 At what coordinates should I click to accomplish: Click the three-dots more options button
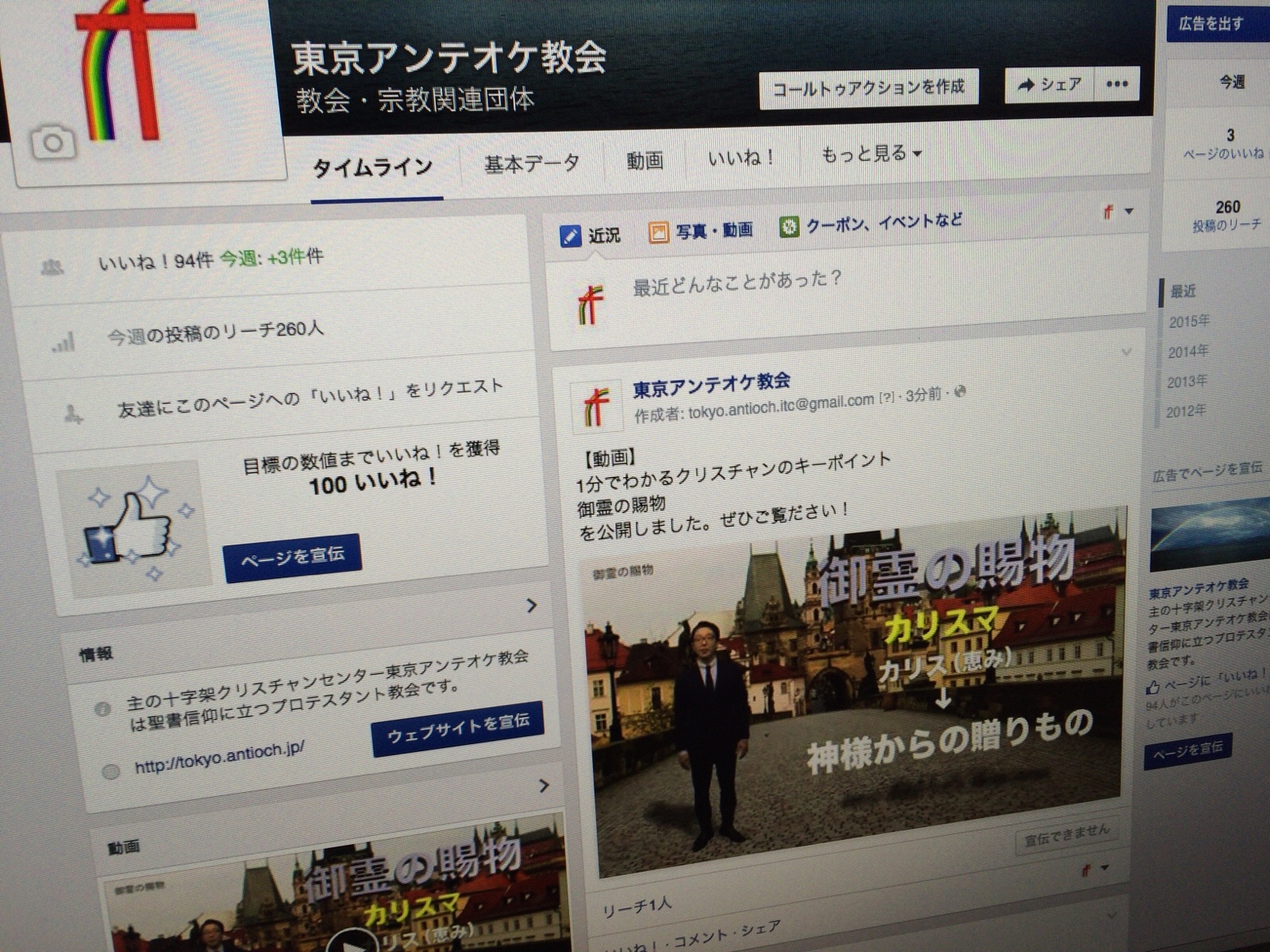tap(1117, 84)
